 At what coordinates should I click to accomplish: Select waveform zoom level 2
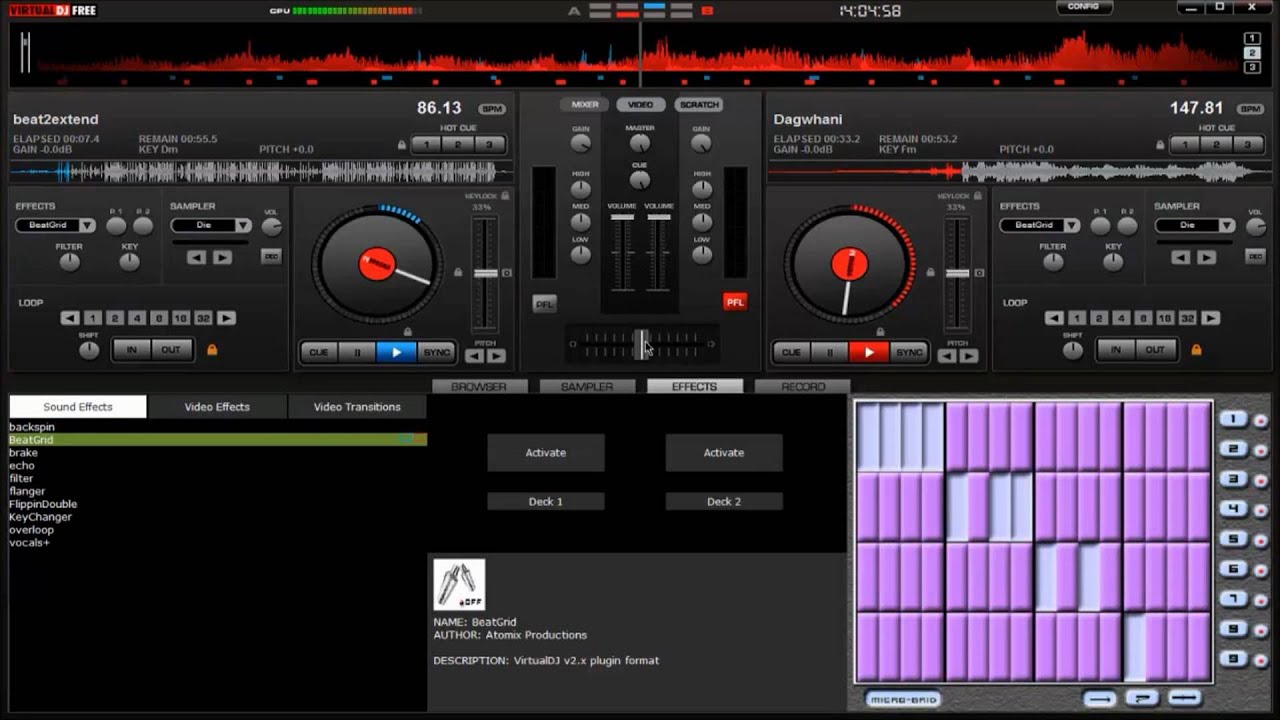(x=1252, y=53)
